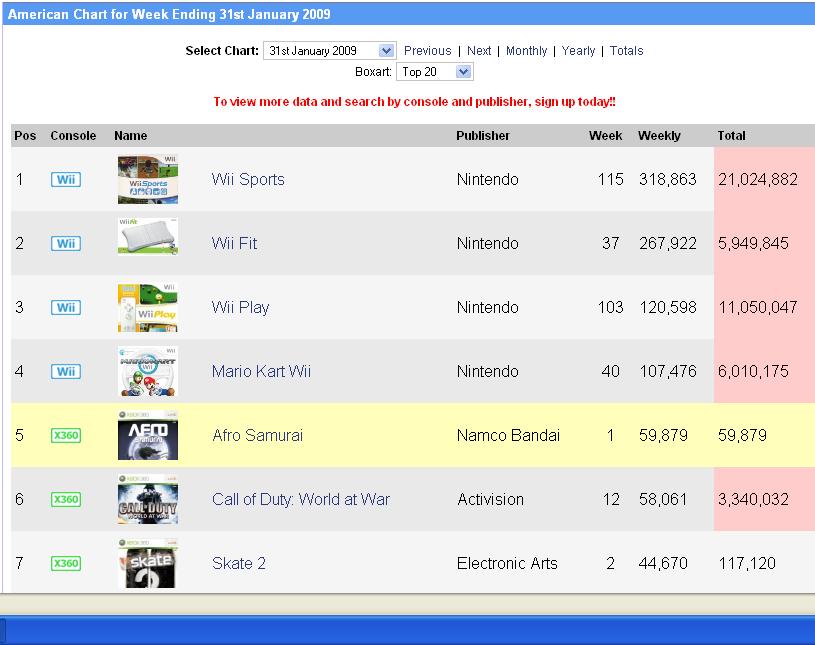
Task: Open the Mario Kart Wii boxart thumbnail
Action: (x=148, y=371)
